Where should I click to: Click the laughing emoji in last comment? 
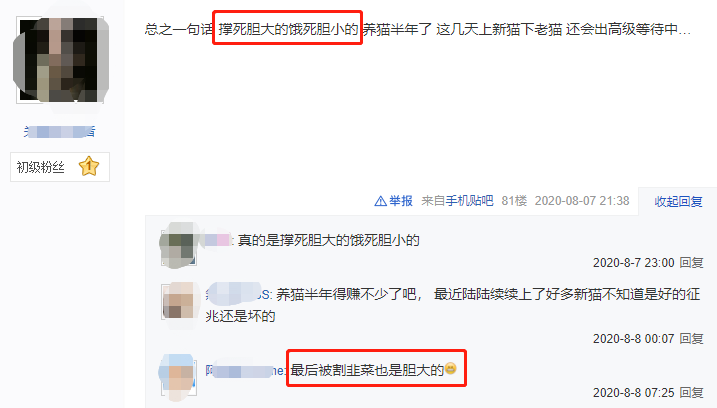[x=450, y=369]
